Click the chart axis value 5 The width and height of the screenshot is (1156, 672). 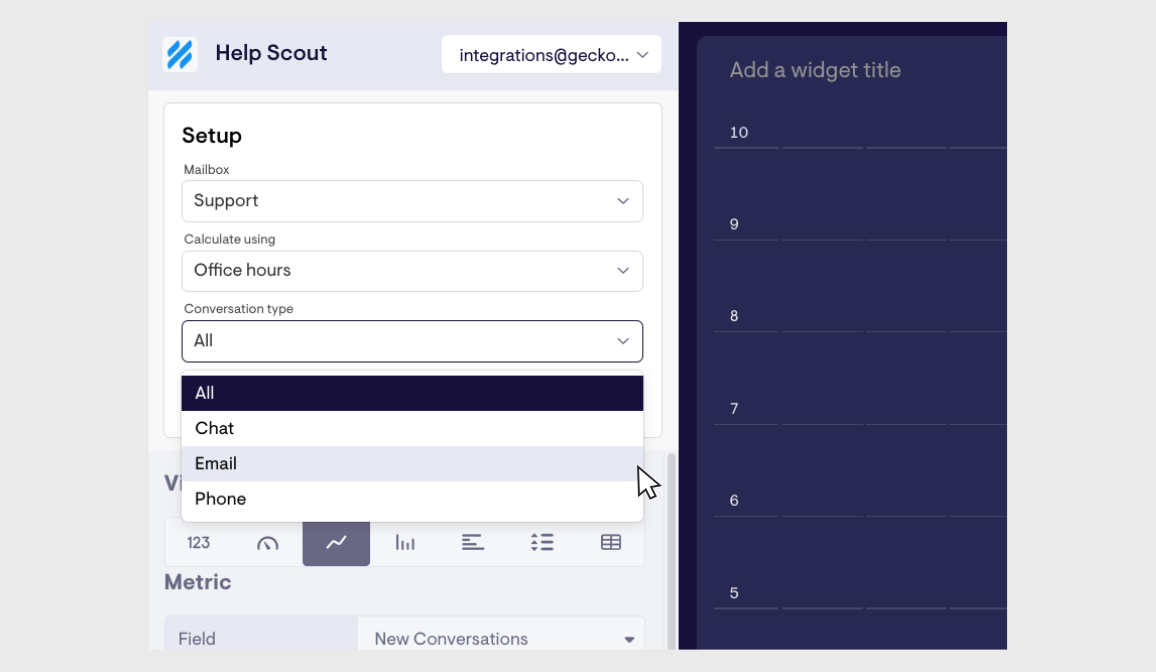click(734, 593)
